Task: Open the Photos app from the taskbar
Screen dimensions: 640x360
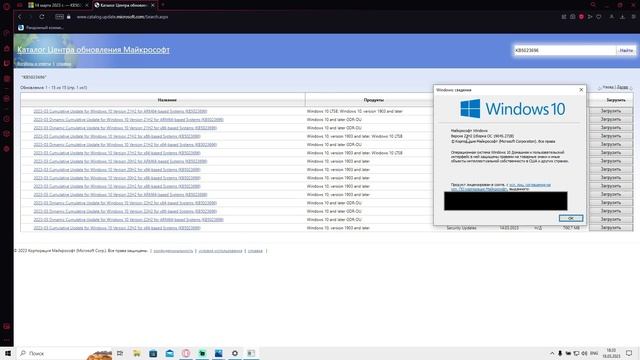Action: tap(218, 353)
